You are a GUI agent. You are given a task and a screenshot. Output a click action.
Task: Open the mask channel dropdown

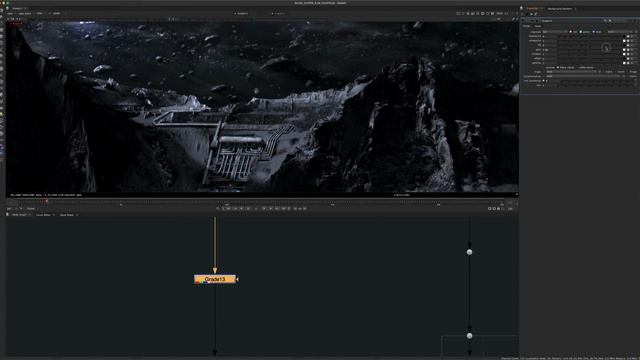571,72
